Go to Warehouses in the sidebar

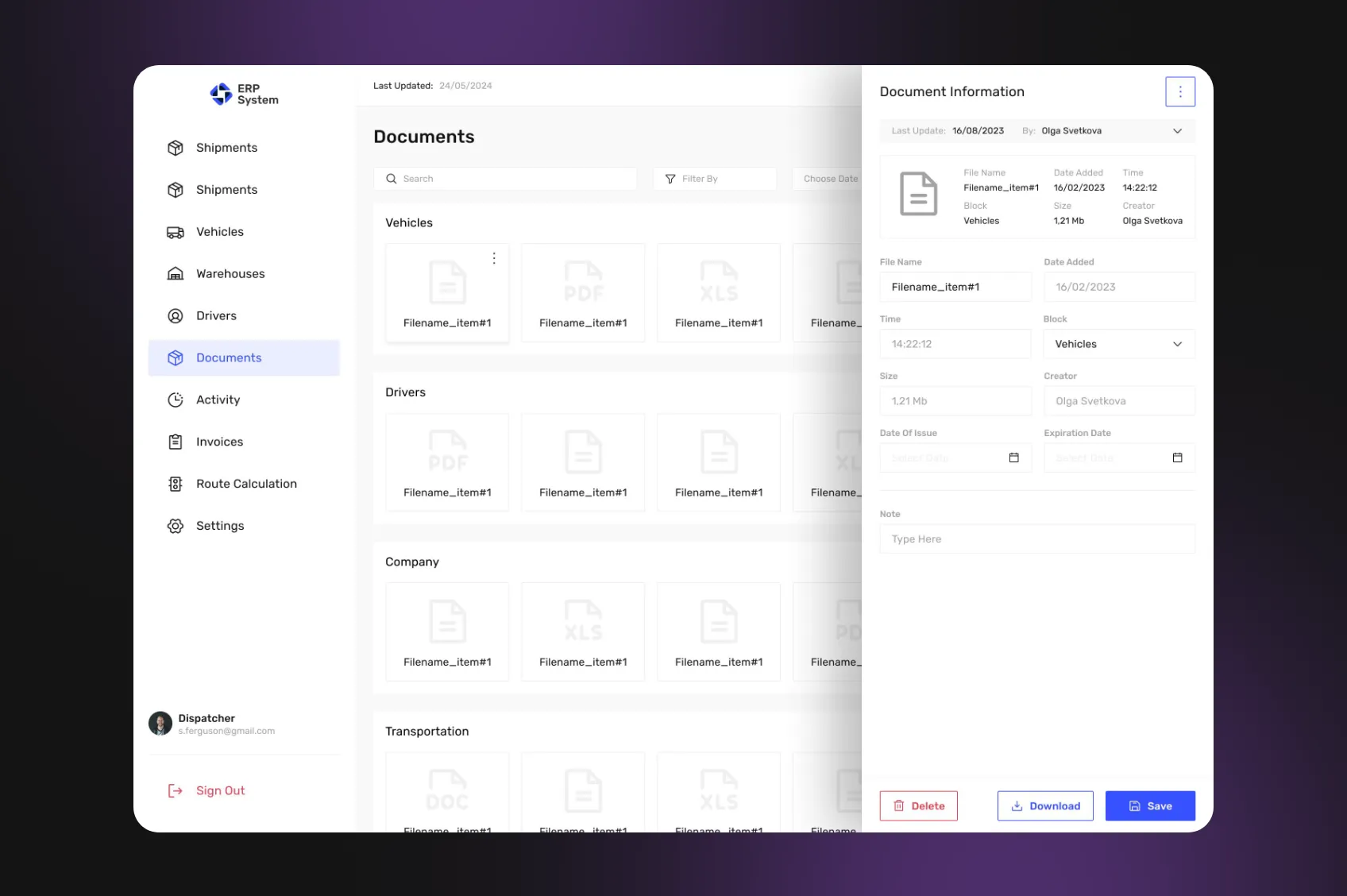coord(230,274)
